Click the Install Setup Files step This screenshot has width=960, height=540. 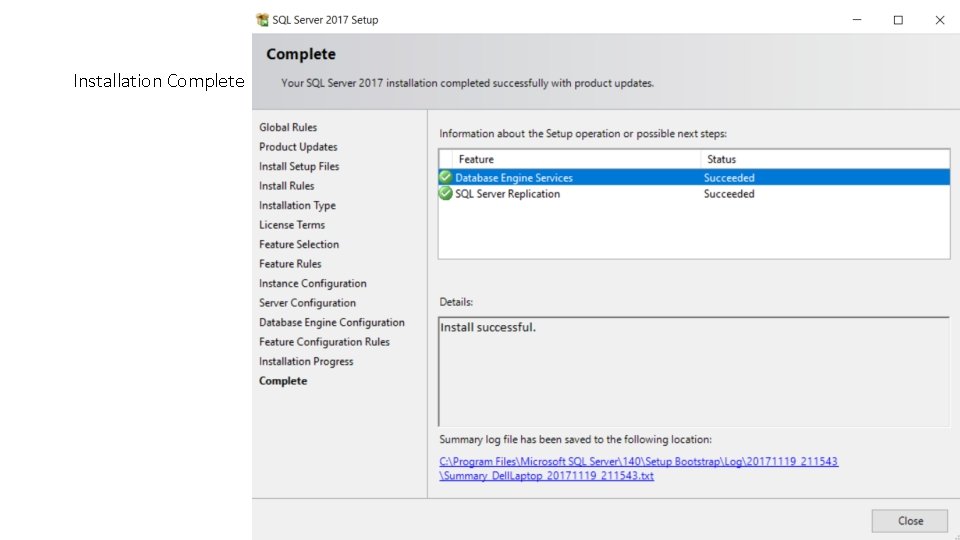[x=299, y=167]
